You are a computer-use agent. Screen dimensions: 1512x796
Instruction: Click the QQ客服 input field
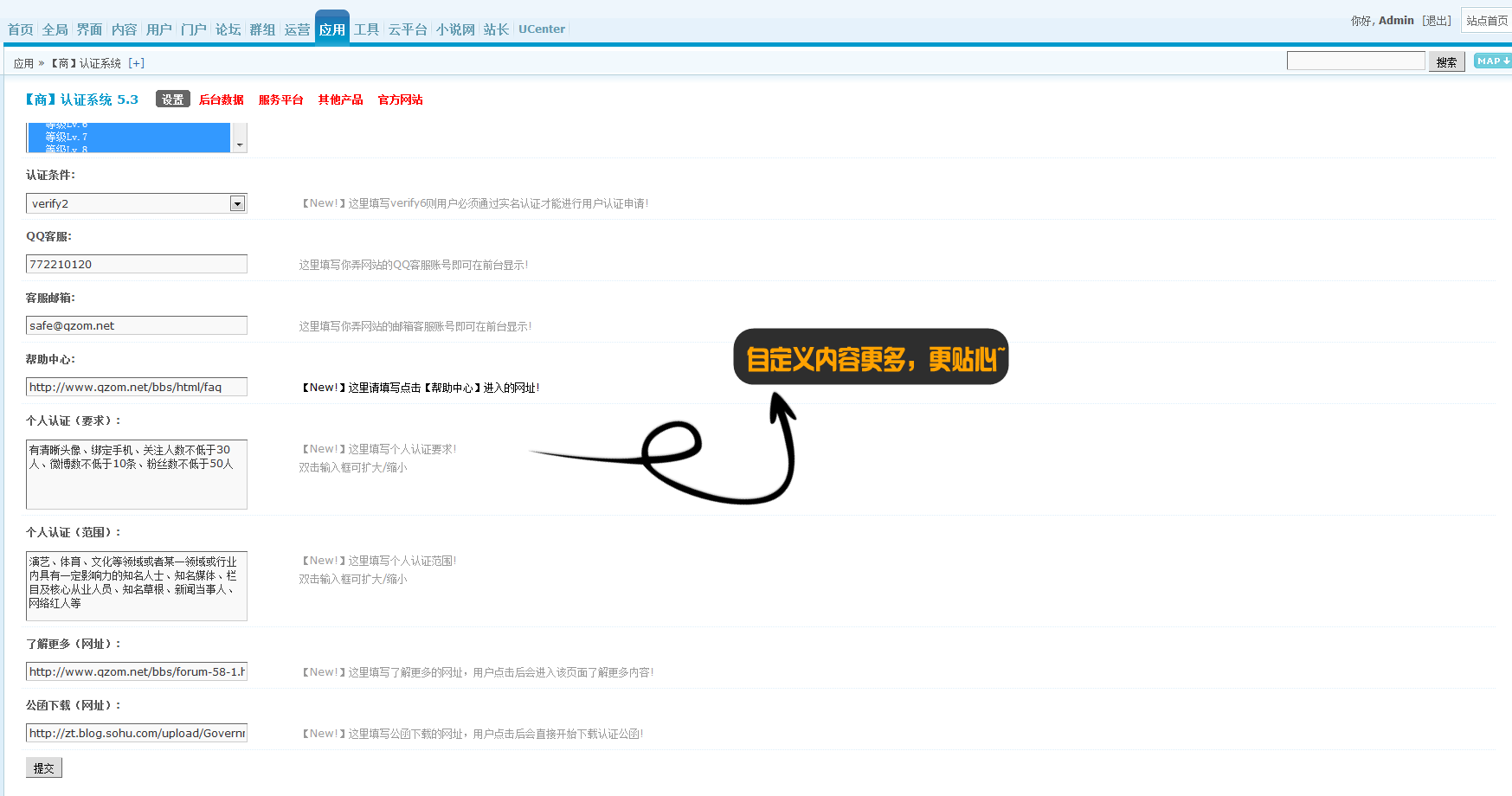pos(137,264)
